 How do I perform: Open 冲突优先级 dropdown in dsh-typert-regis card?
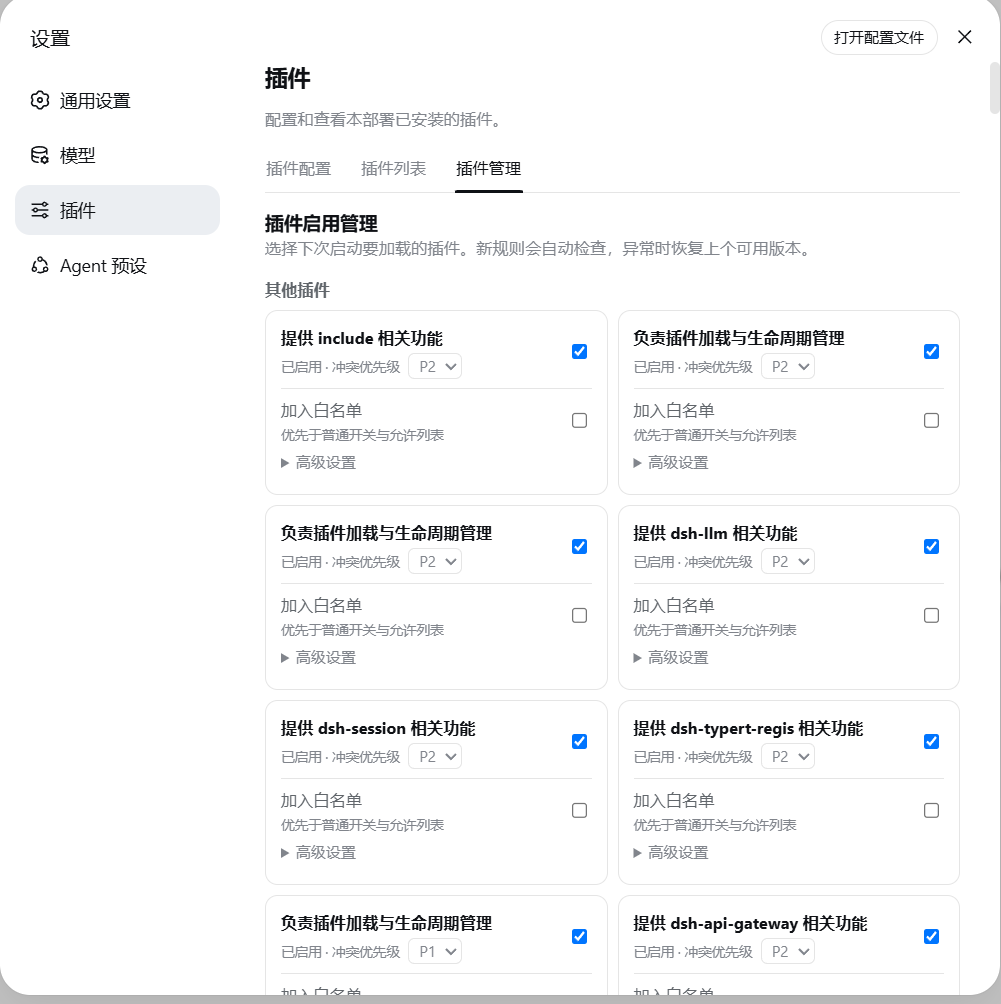click(x=788, y=757)
